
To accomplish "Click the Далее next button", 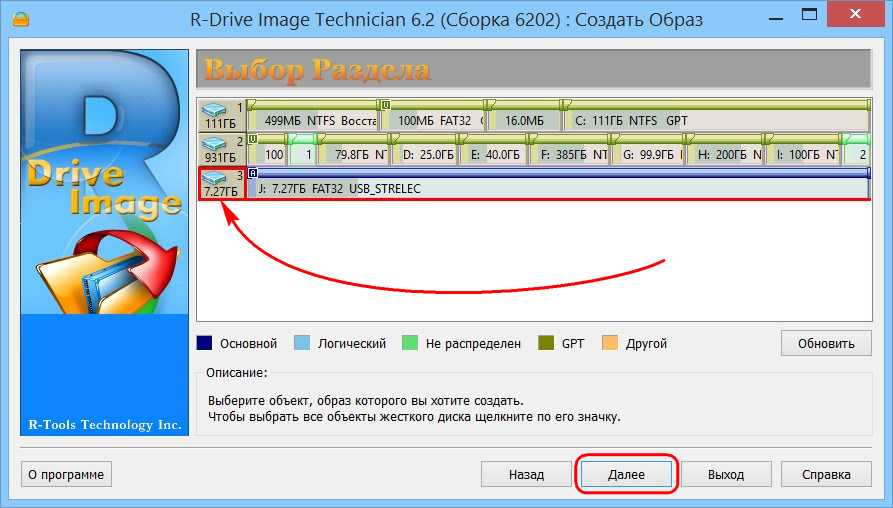I will 626,474.
